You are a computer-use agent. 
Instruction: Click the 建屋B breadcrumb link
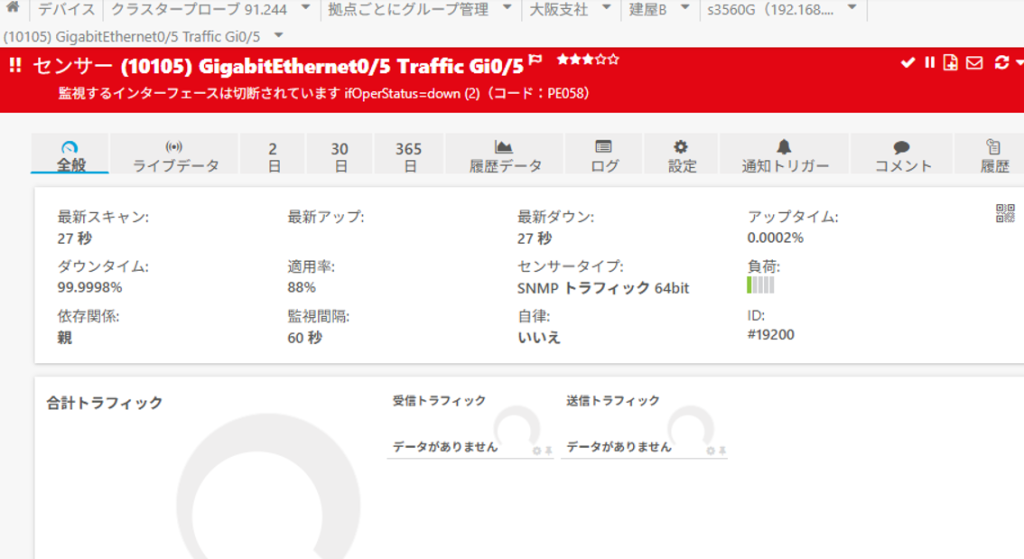click(648, 10)
